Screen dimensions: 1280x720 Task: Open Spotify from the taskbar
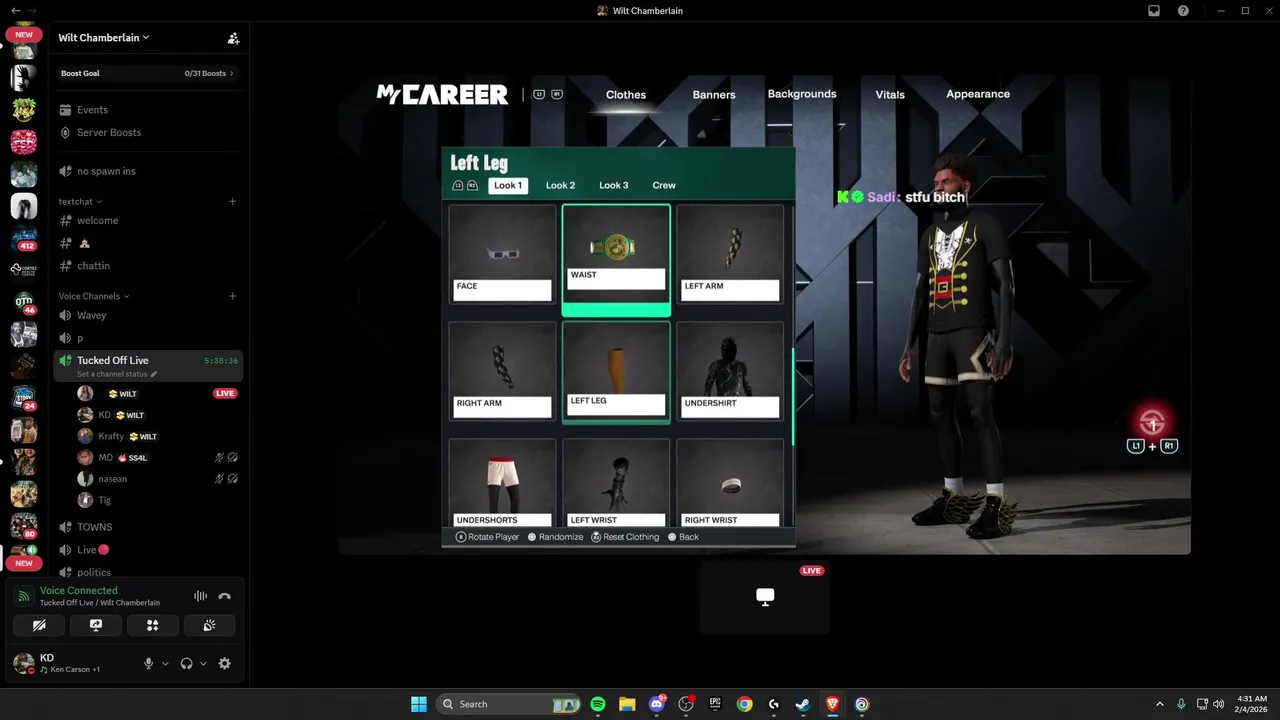tap(598, 704)
